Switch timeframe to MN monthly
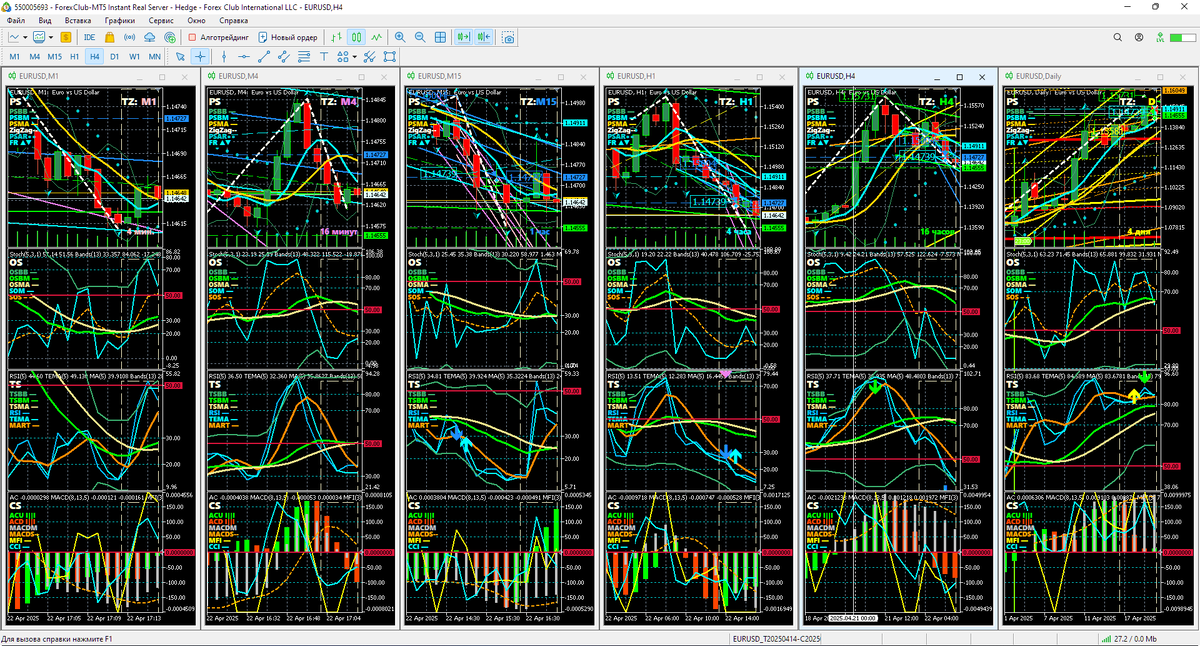This screenshot has height=646, width=1200. (x=154, y=57)
